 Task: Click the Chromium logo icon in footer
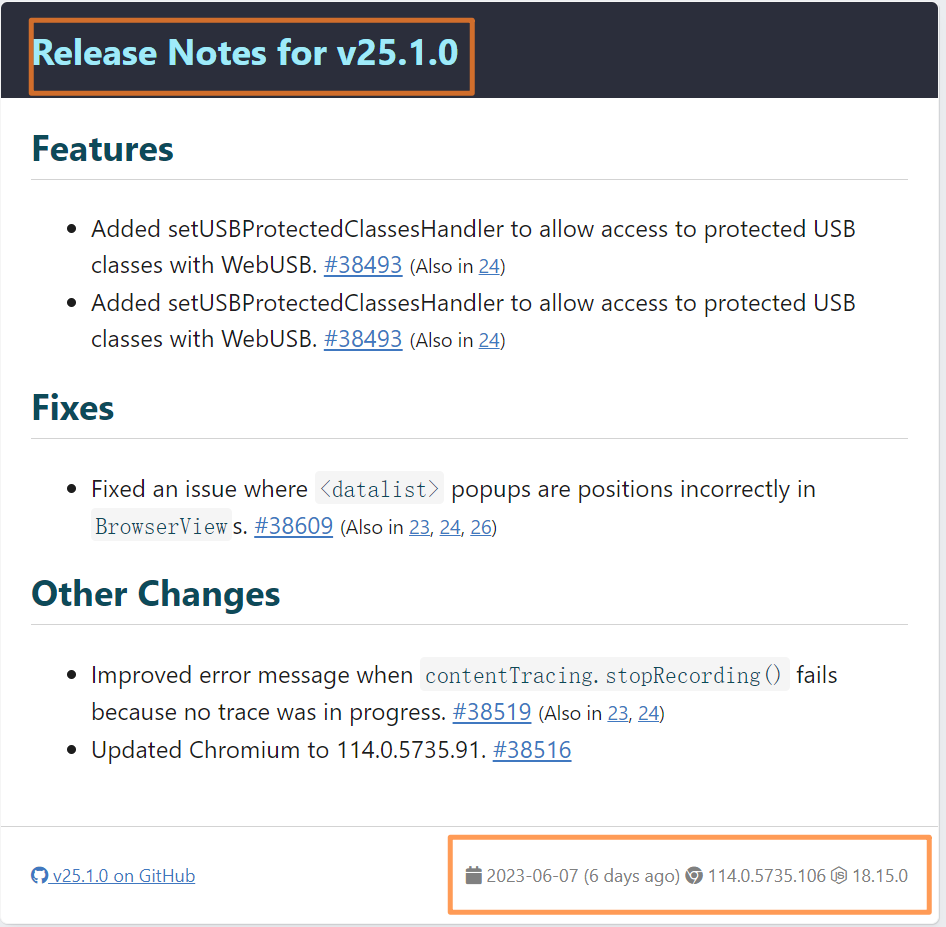[694, 875]
